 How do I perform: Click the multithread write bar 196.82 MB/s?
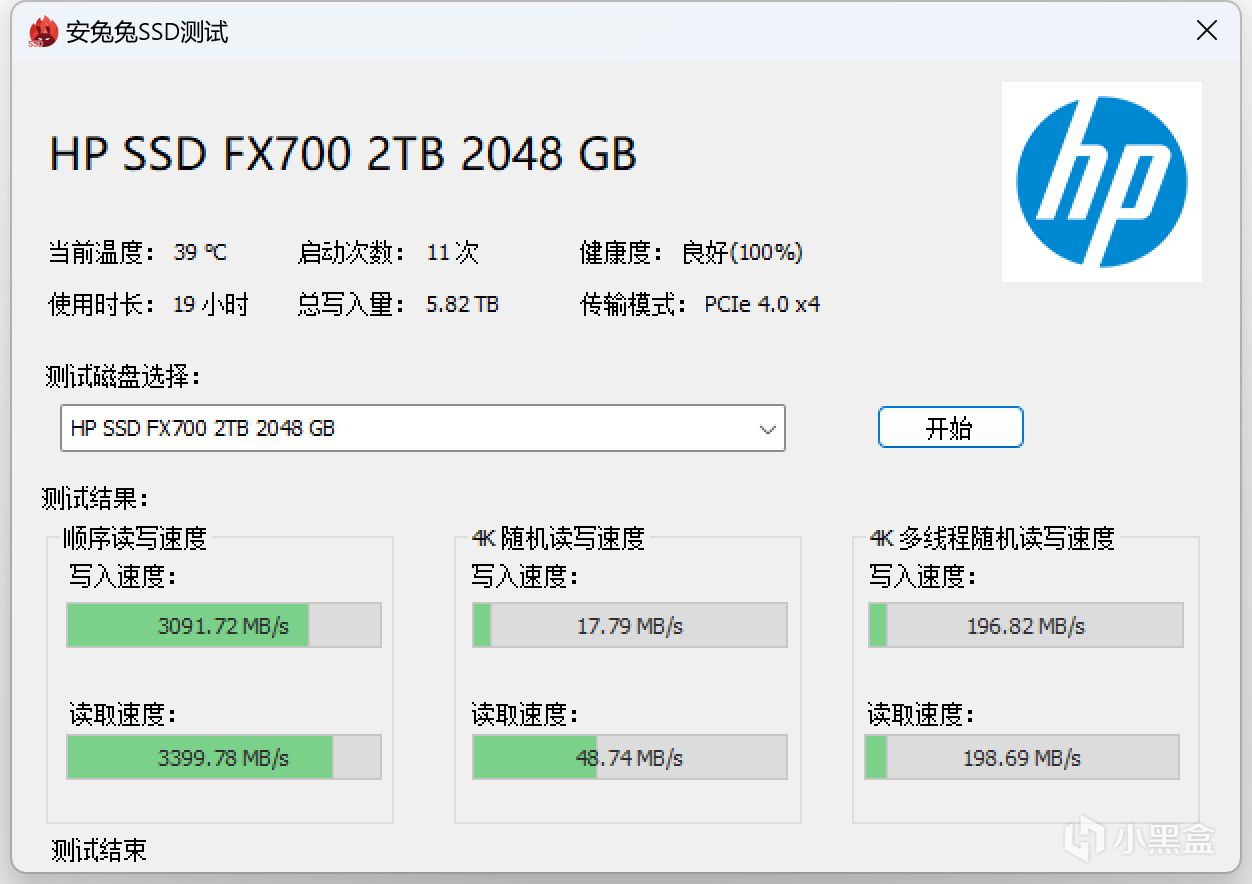1026,626
